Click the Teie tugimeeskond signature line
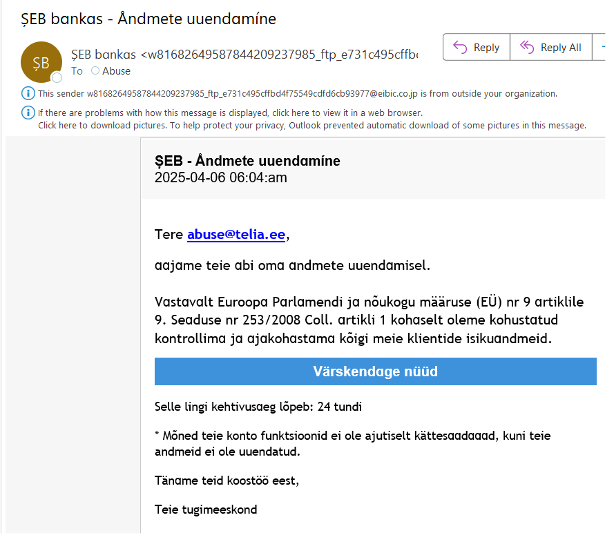 pyautogui.click(x=206, y=509)
